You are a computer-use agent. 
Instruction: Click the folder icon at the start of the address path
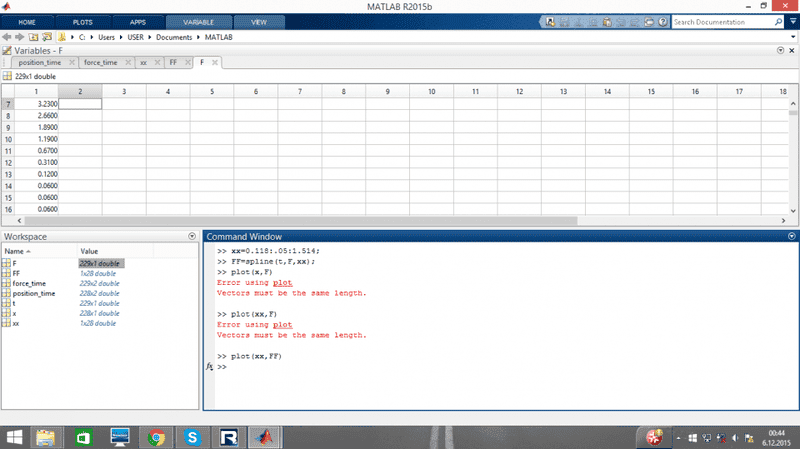coord(62,37)
